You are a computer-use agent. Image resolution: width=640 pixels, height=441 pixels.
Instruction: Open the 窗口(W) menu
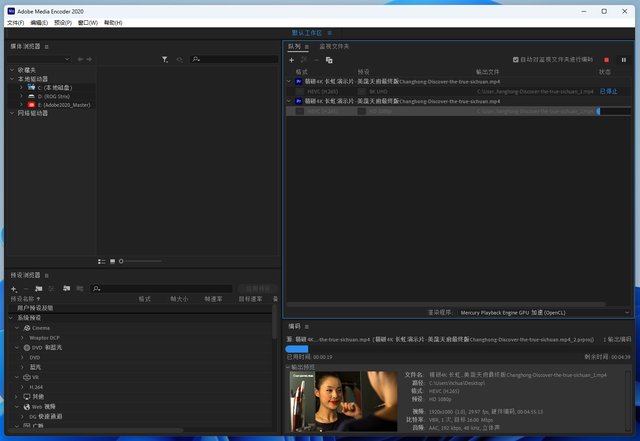[88, 23]
